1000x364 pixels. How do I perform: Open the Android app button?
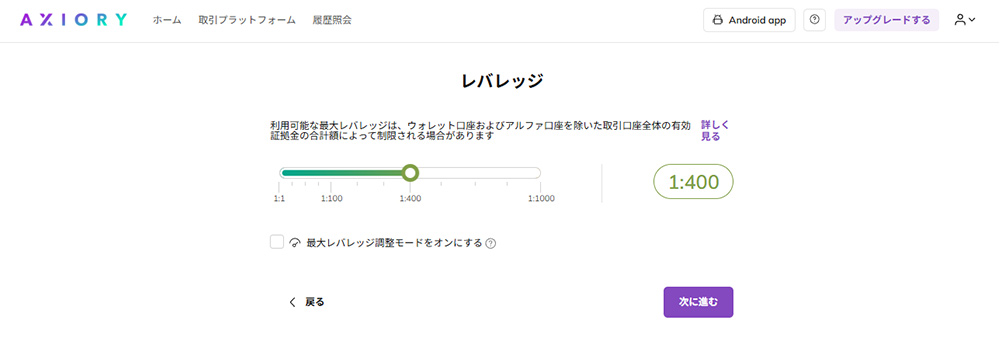click(749, 20)
